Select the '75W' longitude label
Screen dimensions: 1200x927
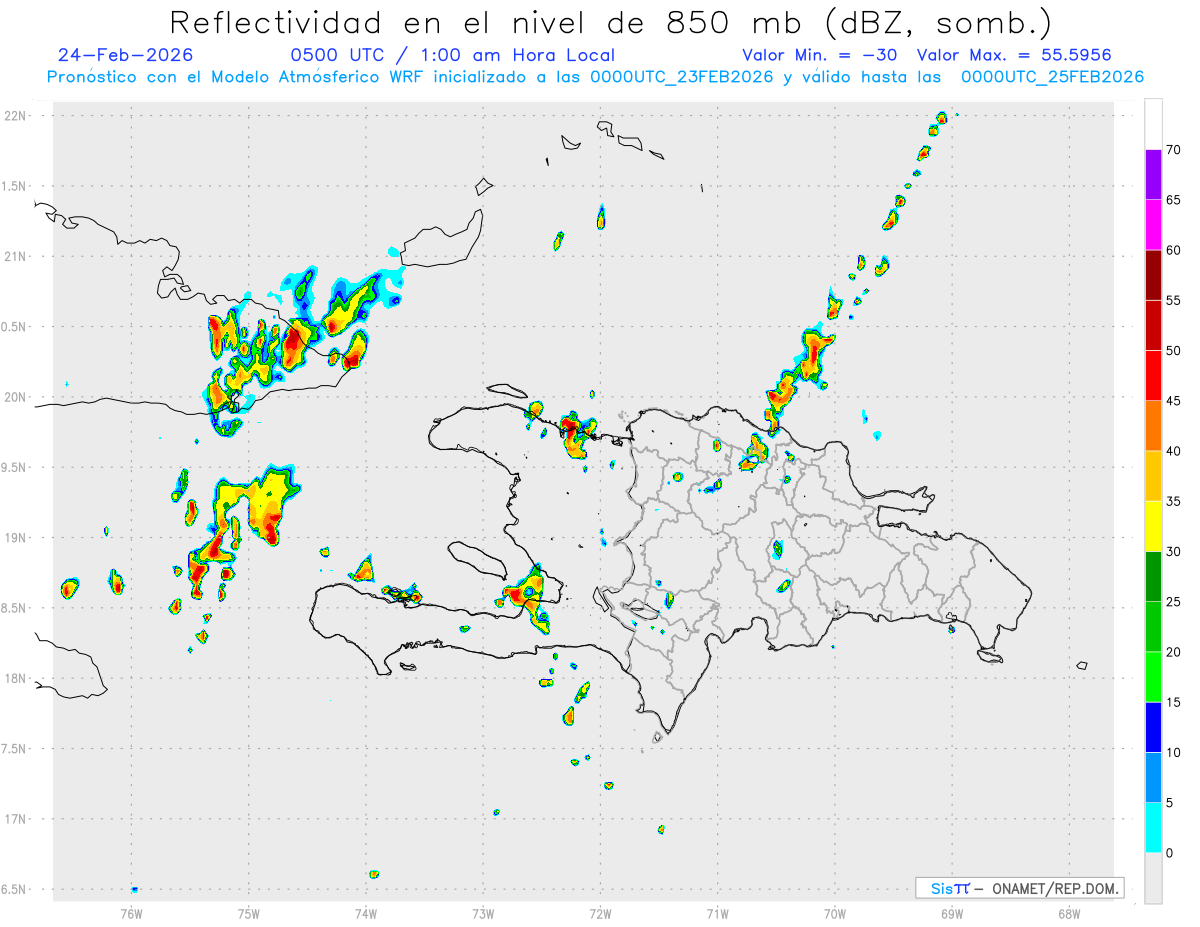(249, 913)
